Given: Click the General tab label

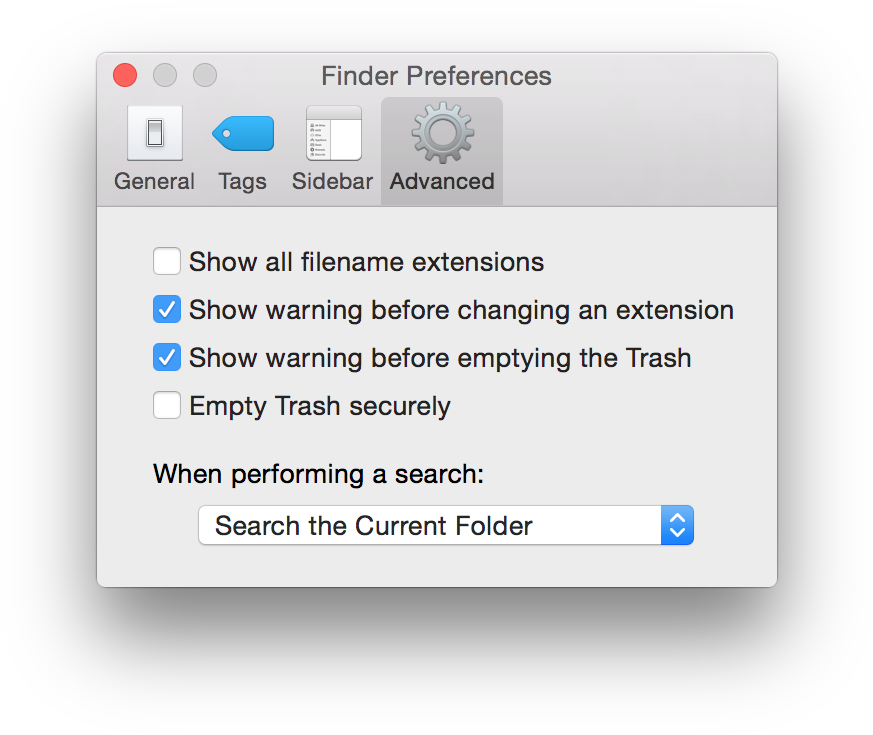Looking at the screenshot, I should pos(154,182).
